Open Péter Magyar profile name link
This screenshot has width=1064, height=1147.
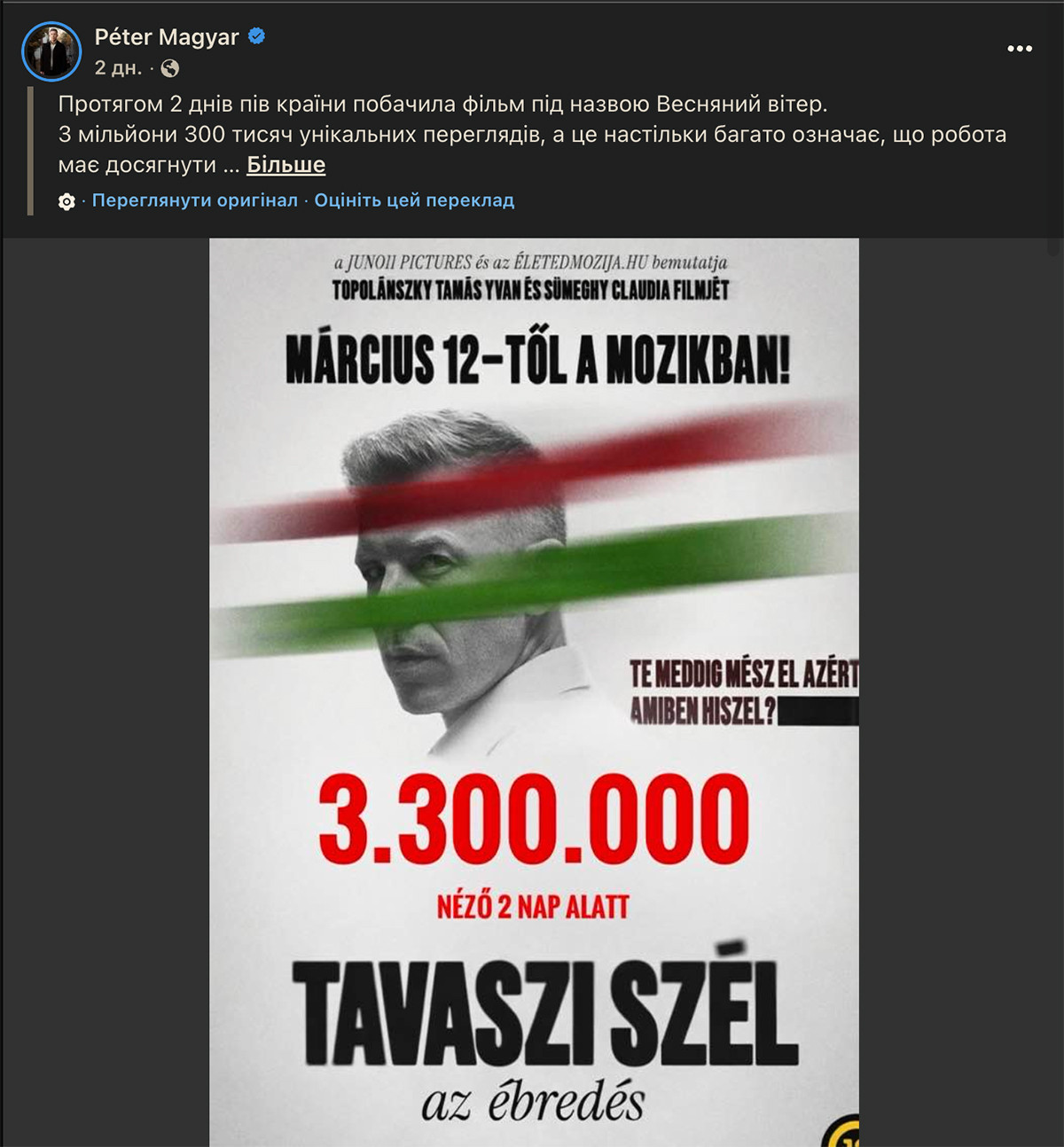tap(167, 36)
